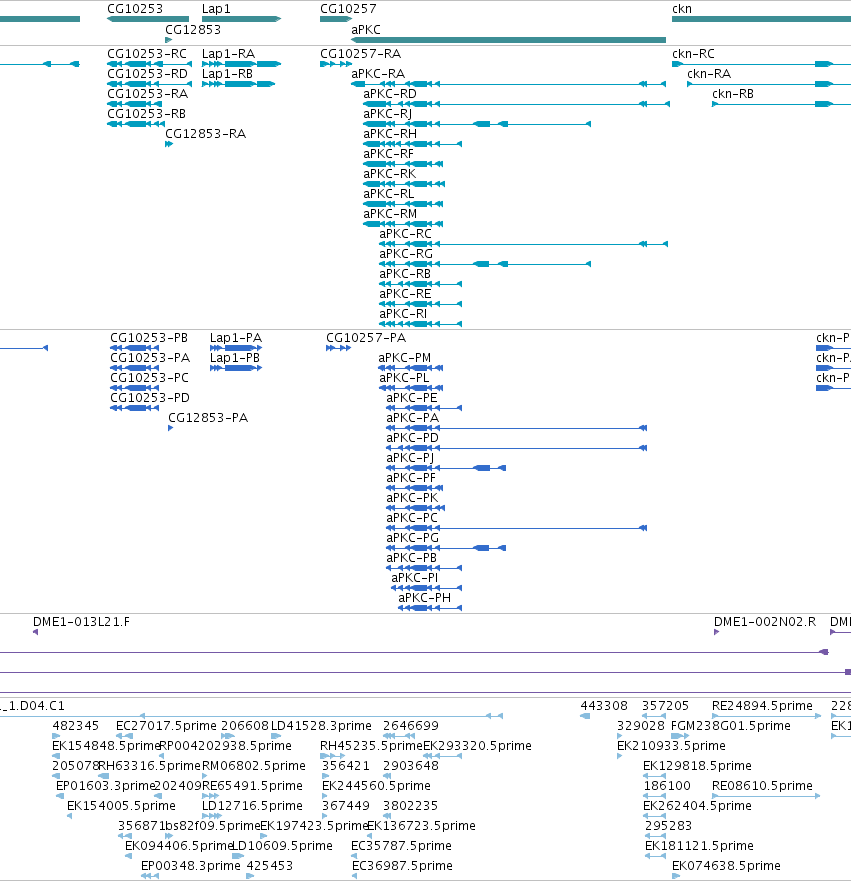This screenshot has width=851, height=881.
Task: Select transcript CG12853-RA
Action: 169,144
